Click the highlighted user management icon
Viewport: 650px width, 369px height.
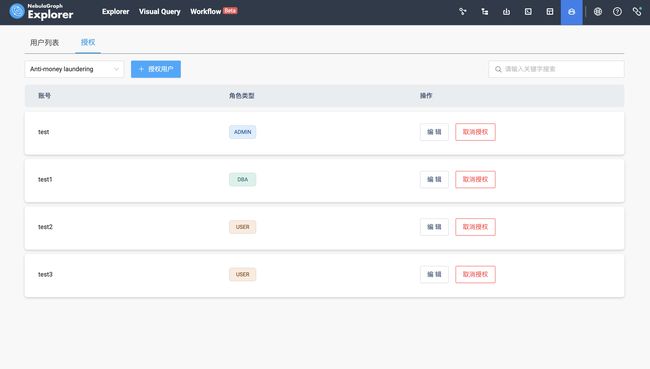pyautogui.click(x=572, y=12)
